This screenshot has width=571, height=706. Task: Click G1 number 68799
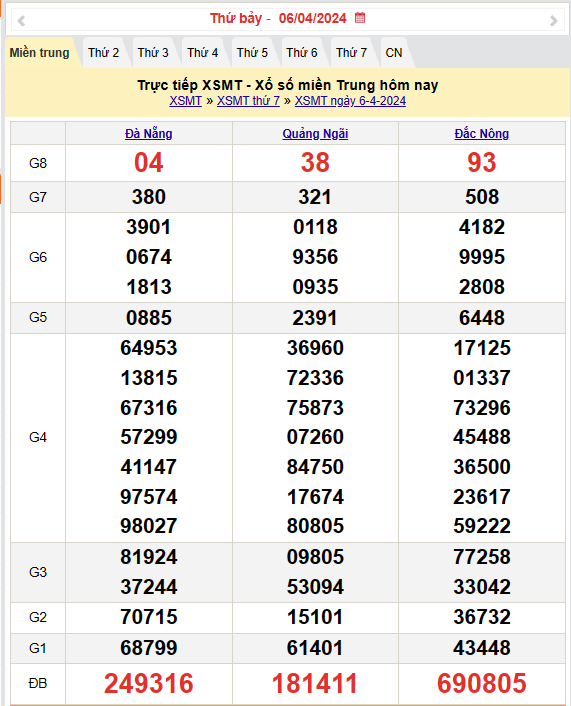(149, 648)
